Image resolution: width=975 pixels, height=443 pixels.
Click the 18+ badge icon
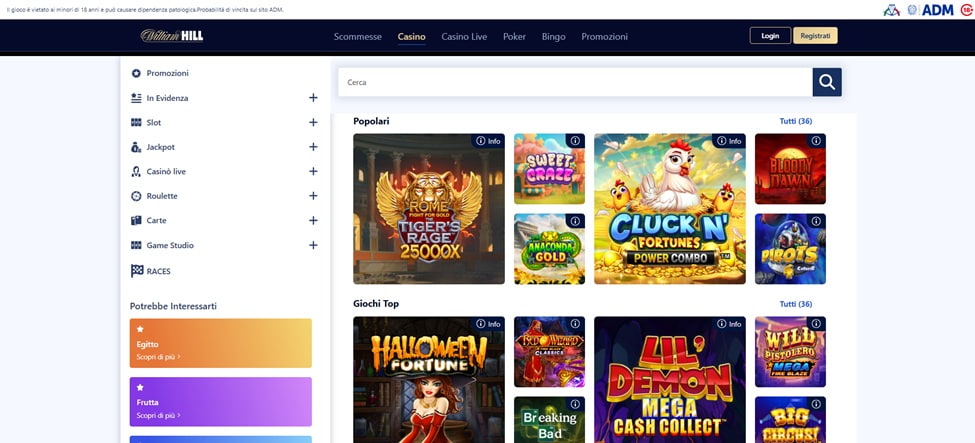point(967,10)
